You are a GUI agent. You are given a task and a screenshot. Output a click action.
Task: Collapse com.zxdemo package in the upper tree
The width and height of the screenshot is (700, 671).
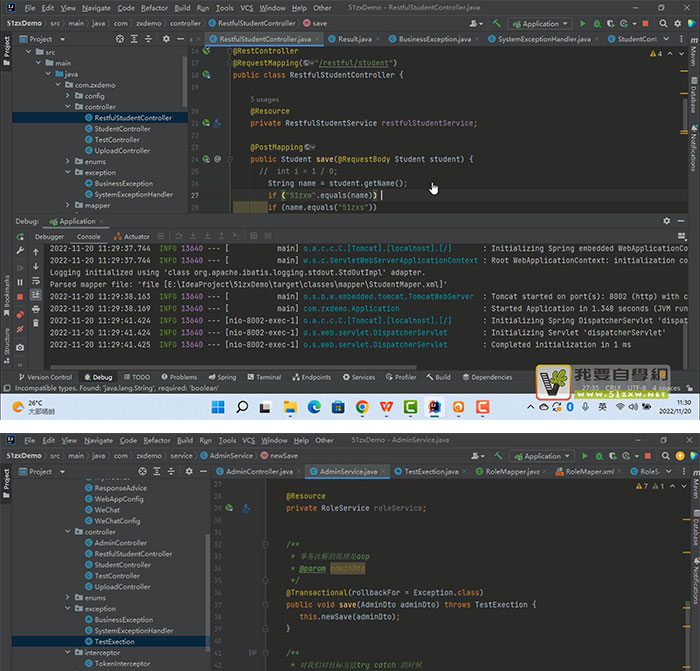[58, 85]
